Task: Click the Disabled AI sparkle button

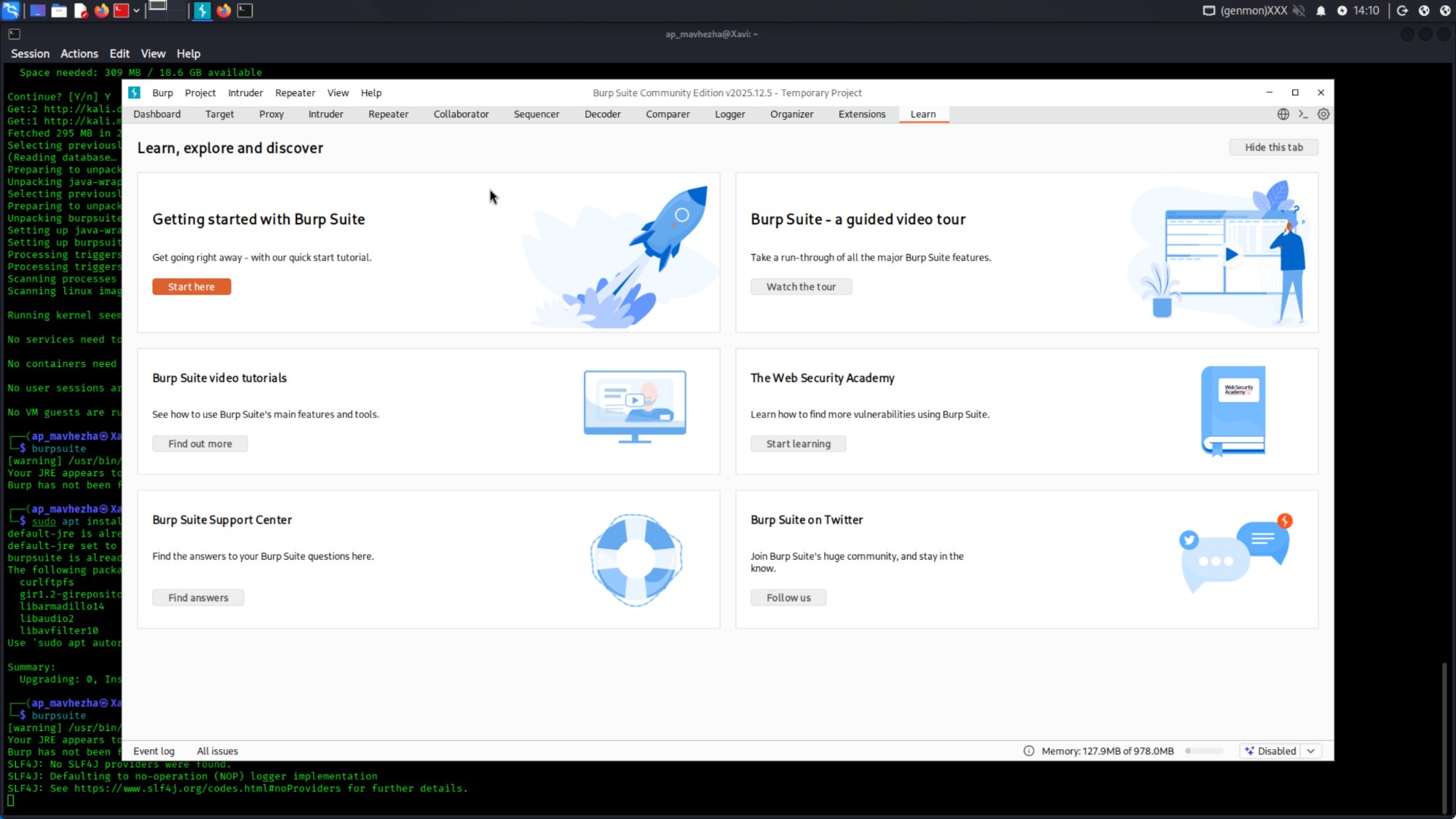Action: coord(1270,751)
